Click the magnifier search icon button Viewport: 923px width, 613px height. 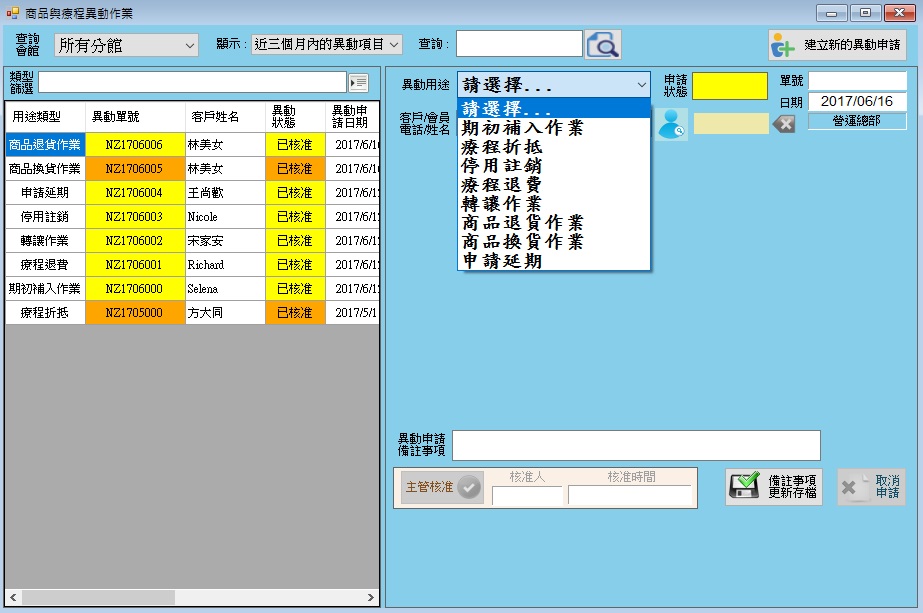(603, 45)
